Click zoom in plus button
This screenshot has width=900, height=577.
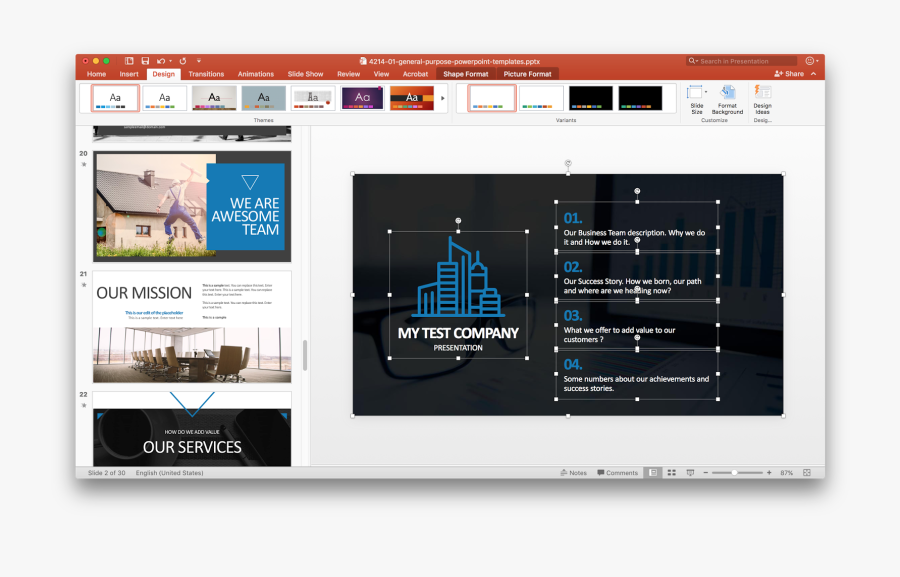(x=769, y=472)
